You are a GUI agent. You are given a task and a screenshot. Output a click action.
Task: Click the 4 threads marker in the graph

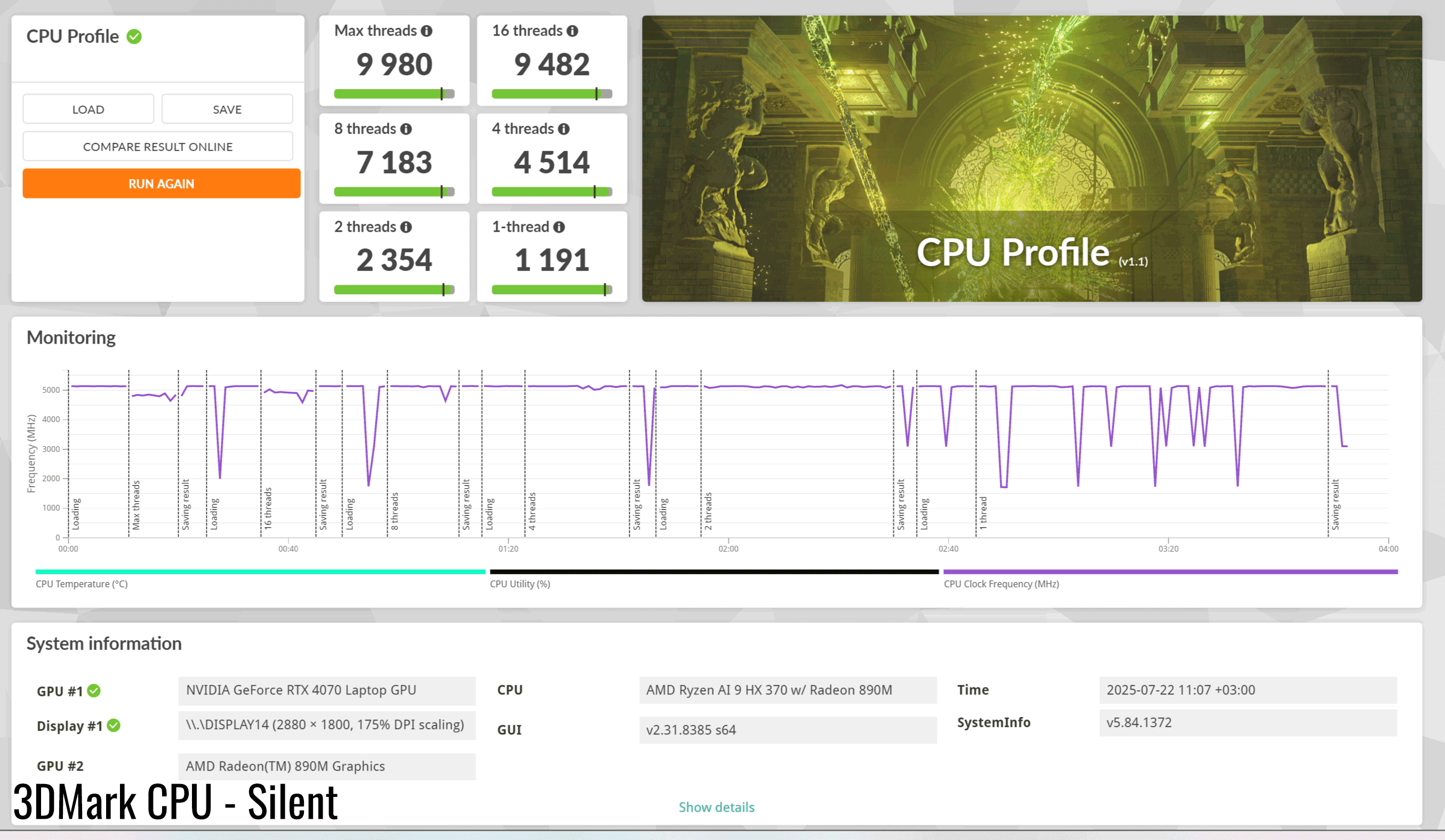tap(532, 511)
